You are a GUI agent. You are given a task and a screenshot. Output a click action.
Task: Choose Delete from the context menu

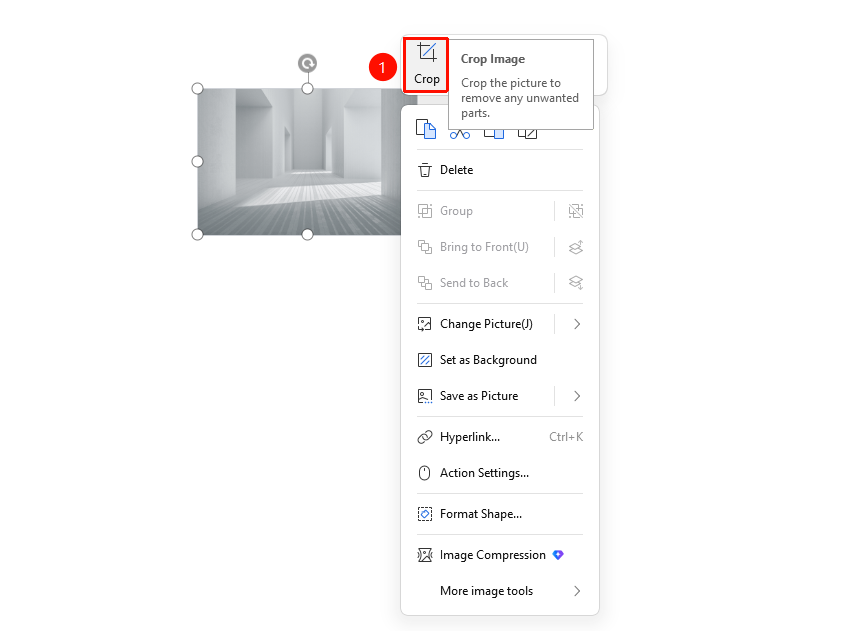click(500, 170)
